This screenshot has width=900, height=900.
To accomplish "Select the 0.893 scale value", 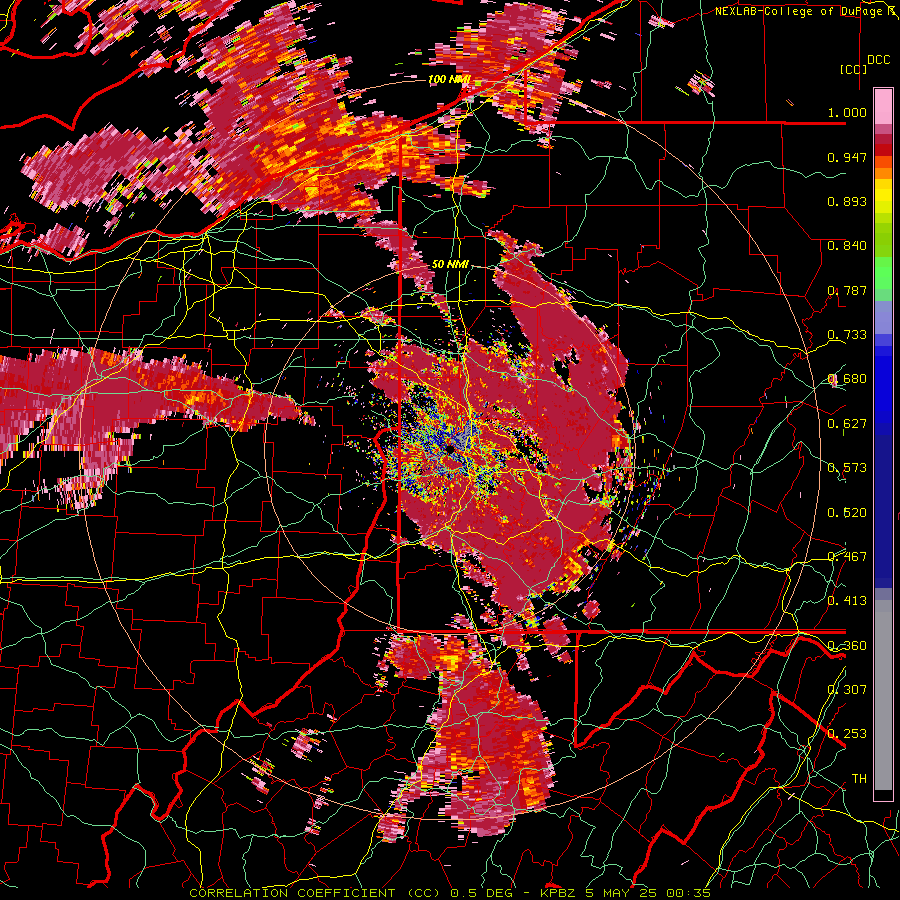I will coord(847,201).
